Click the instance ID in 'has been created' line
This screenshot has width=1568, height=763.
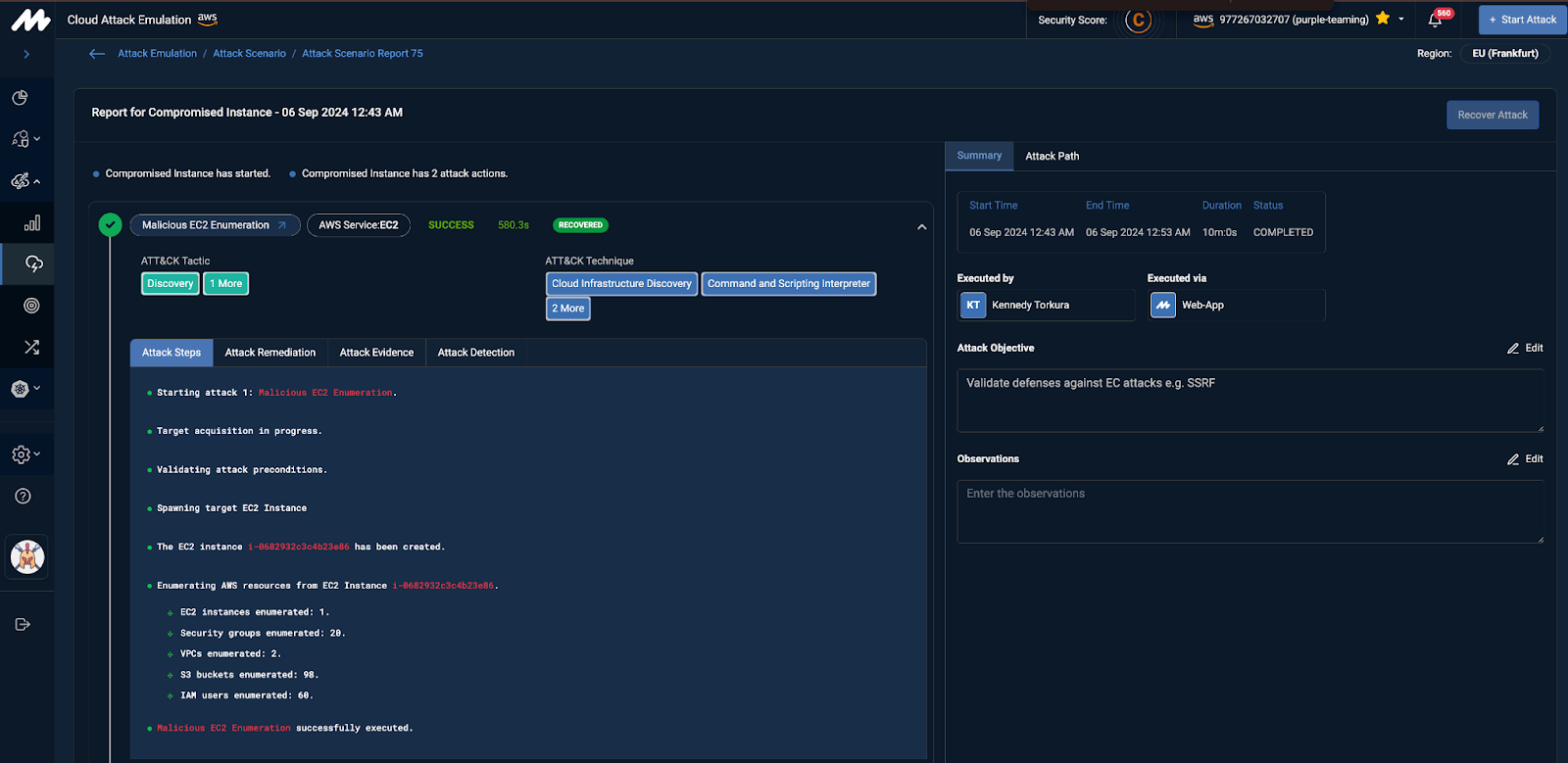point(298,548)
